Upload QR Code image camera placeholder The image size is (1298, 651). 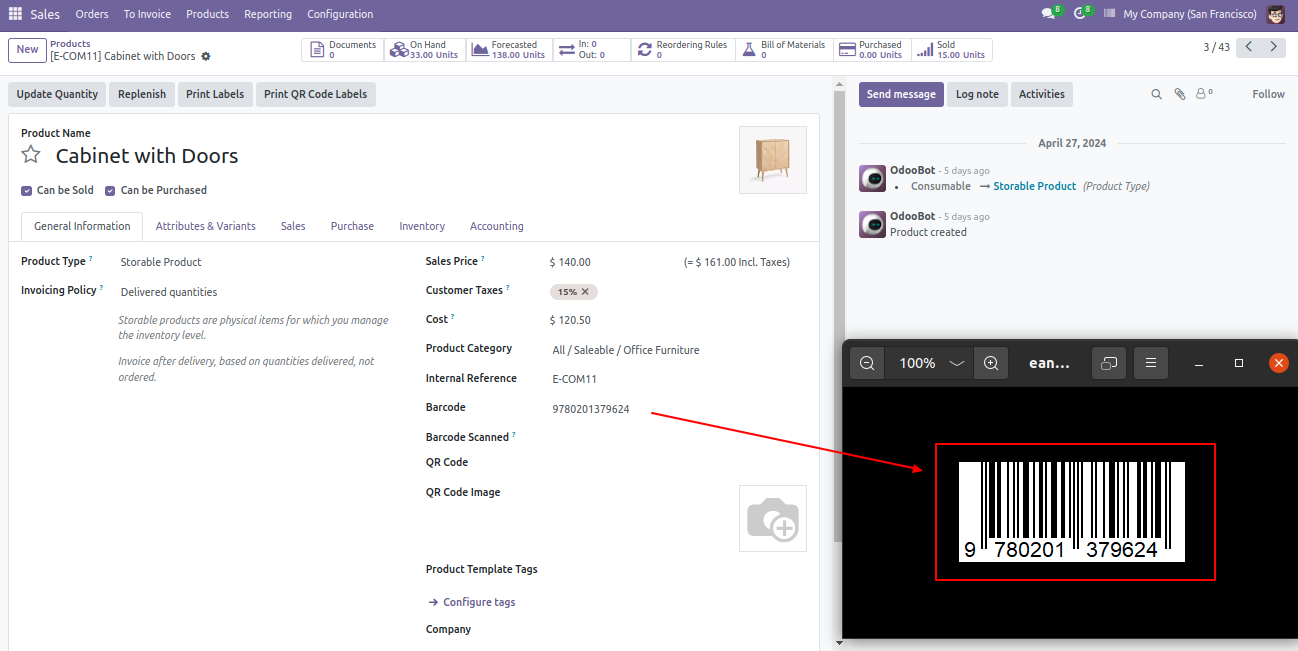[773, 518]
